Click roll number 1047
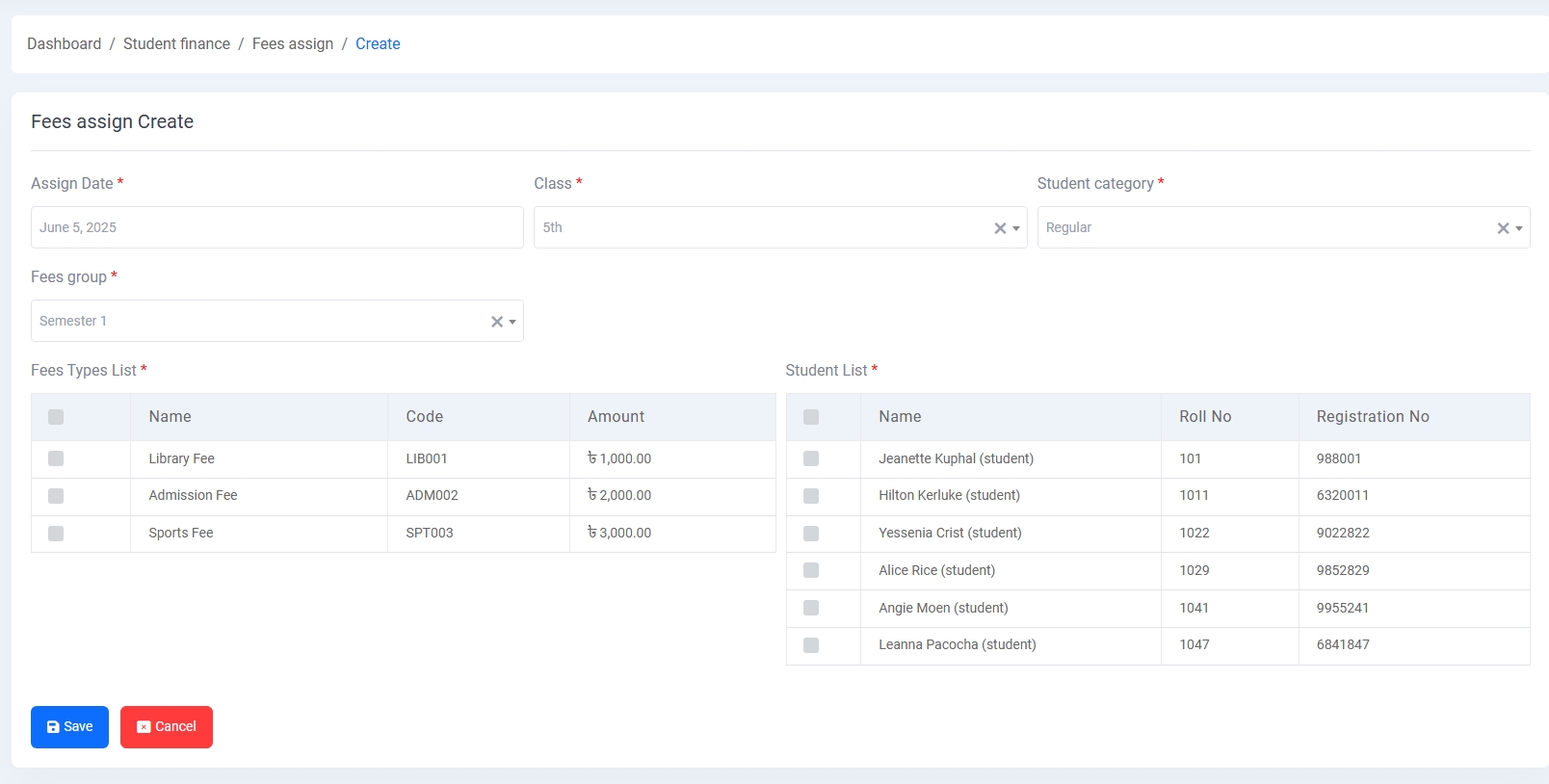 (1195, 644)
